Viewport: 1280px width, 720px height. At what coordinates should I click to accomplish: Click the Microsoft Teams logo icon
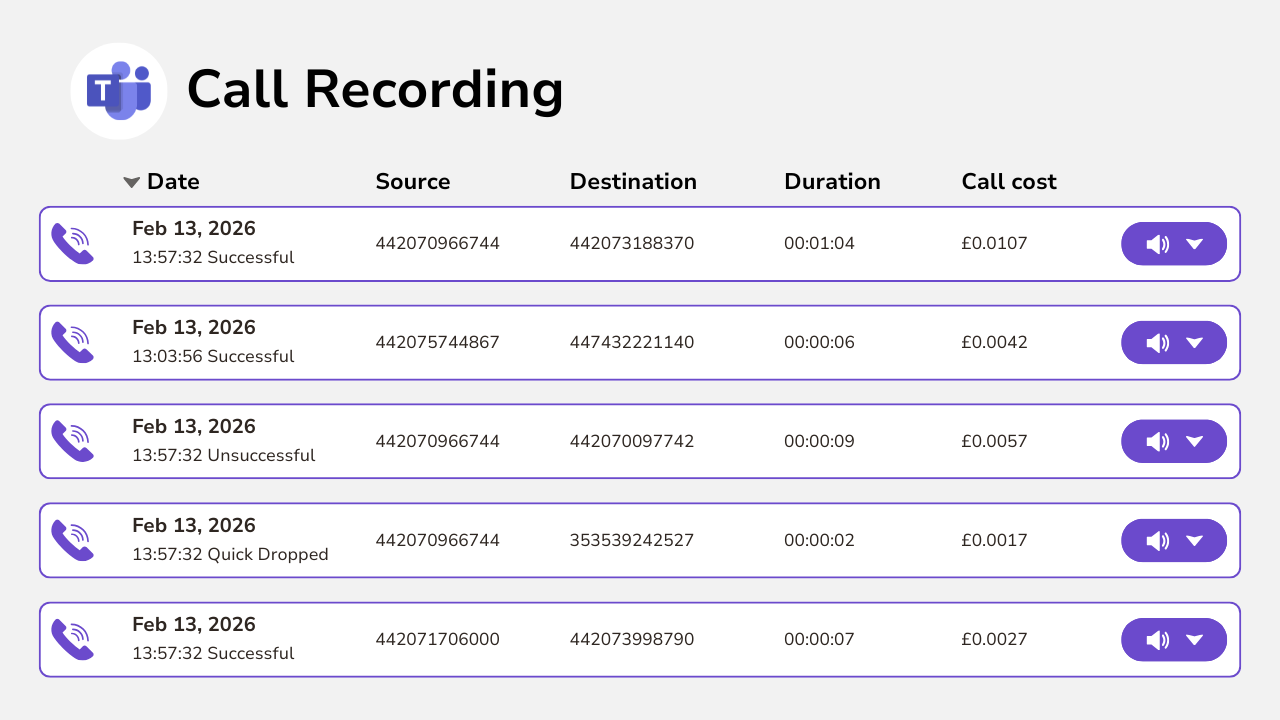pos(119,90)
